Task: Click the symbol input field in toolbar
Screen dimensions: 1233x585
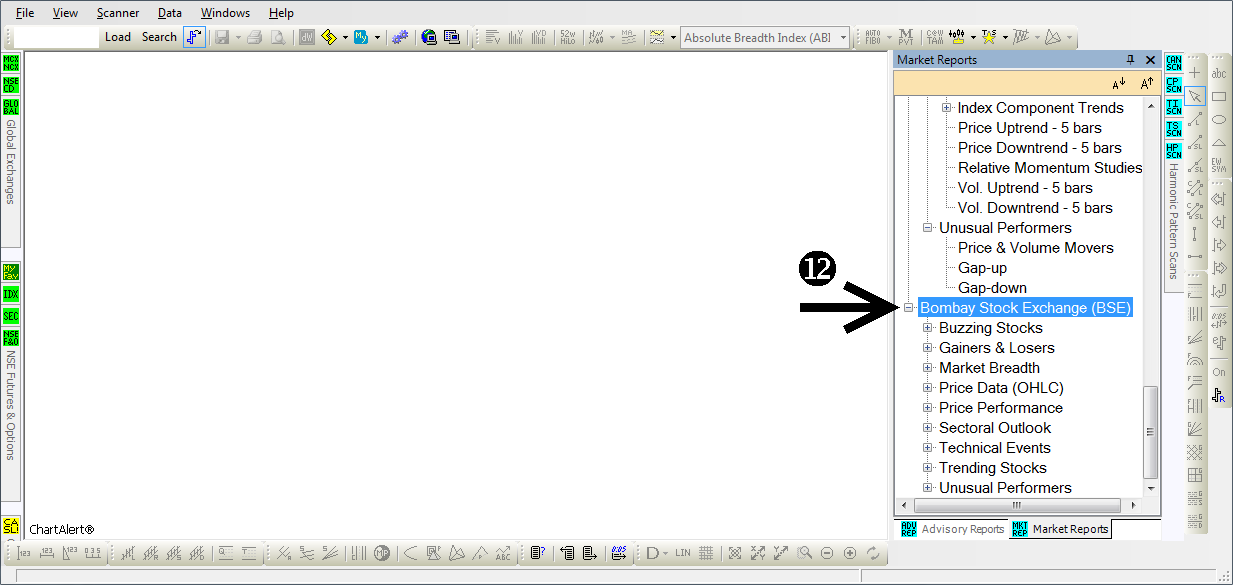Action: tap(57, 37)
